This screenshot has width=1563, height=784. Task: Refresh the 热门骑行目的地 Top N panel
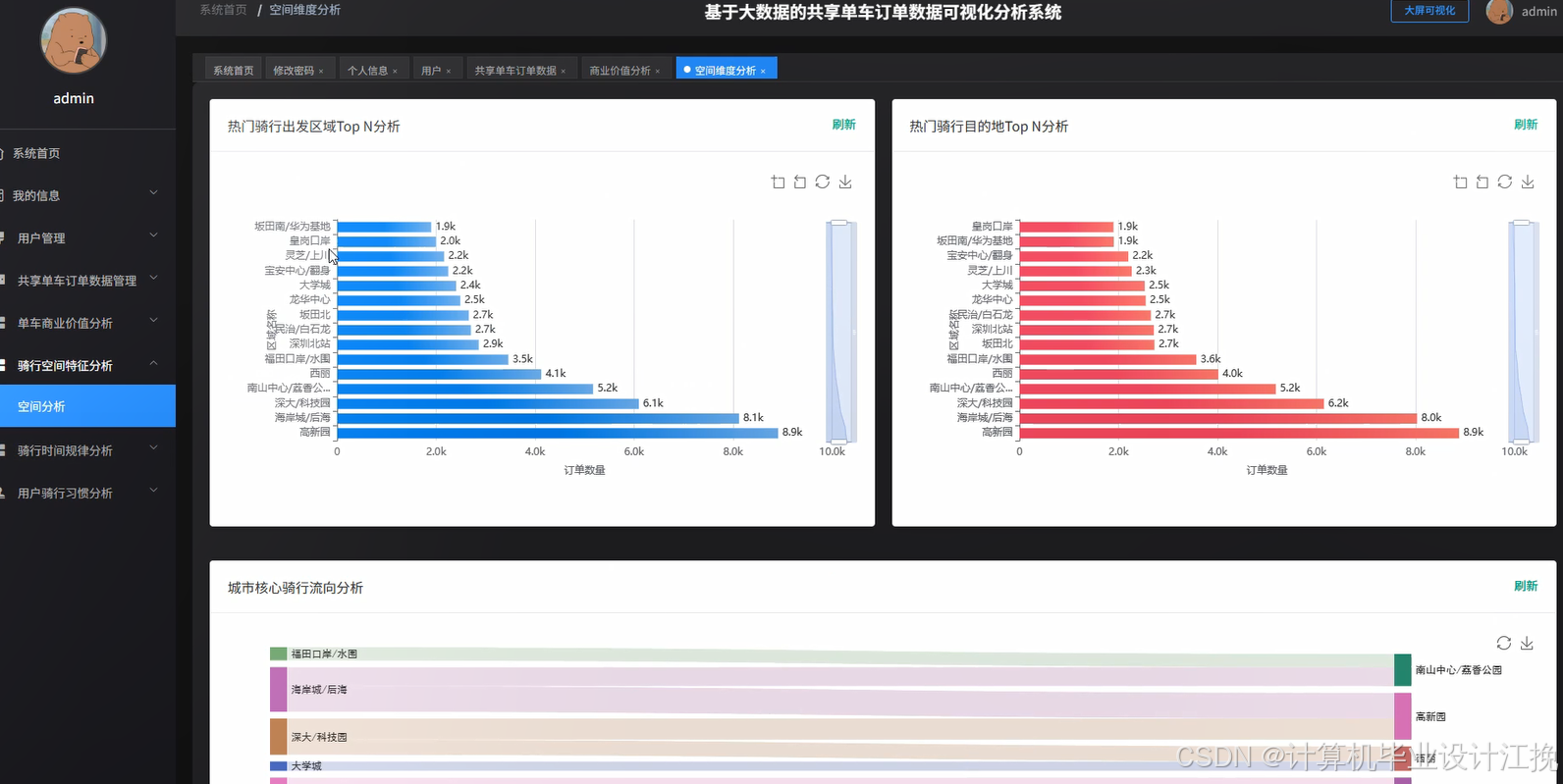point(1526,125)
